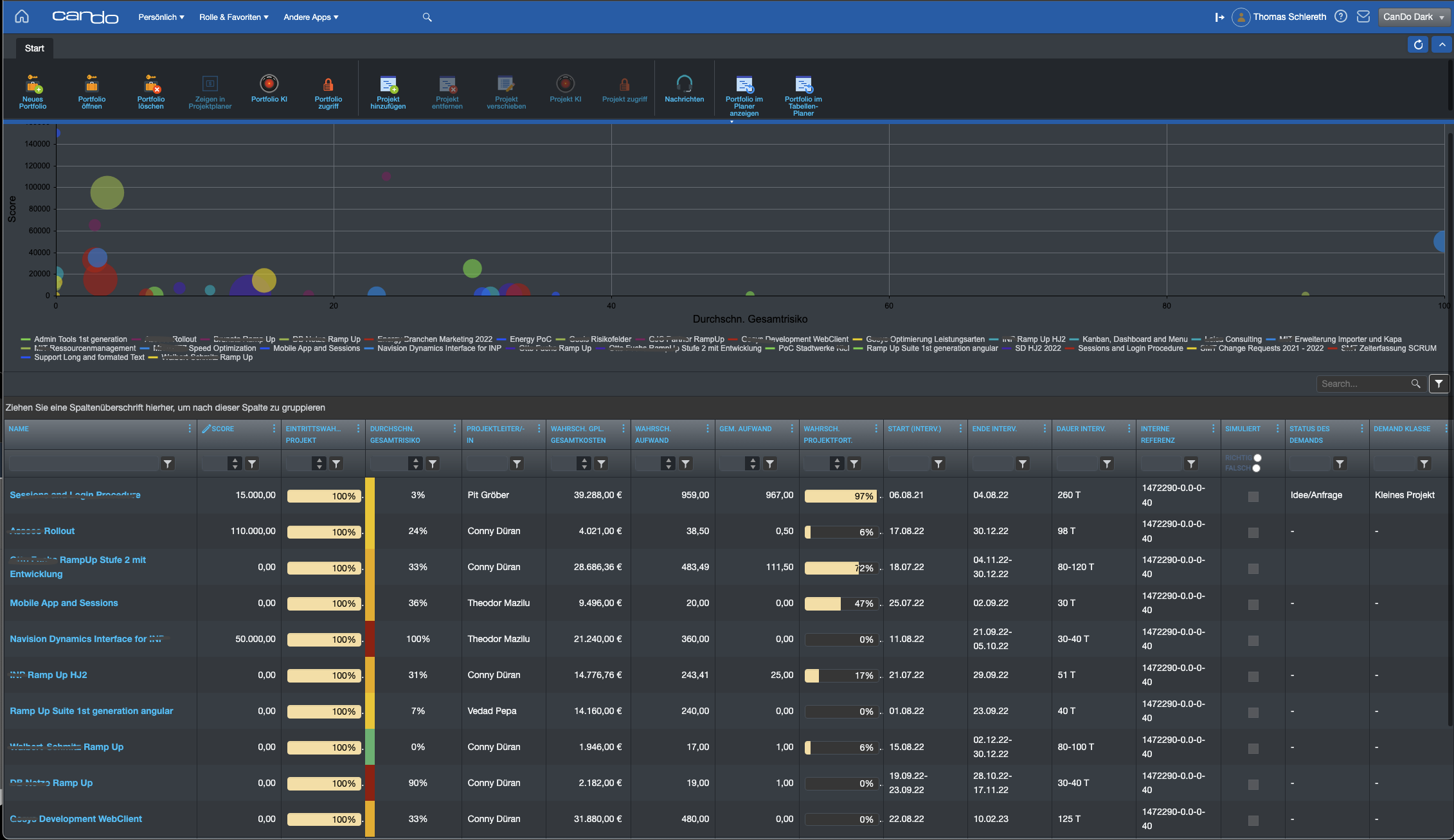
Task: Click the large olive bubble in the chart
Action: 107,193
